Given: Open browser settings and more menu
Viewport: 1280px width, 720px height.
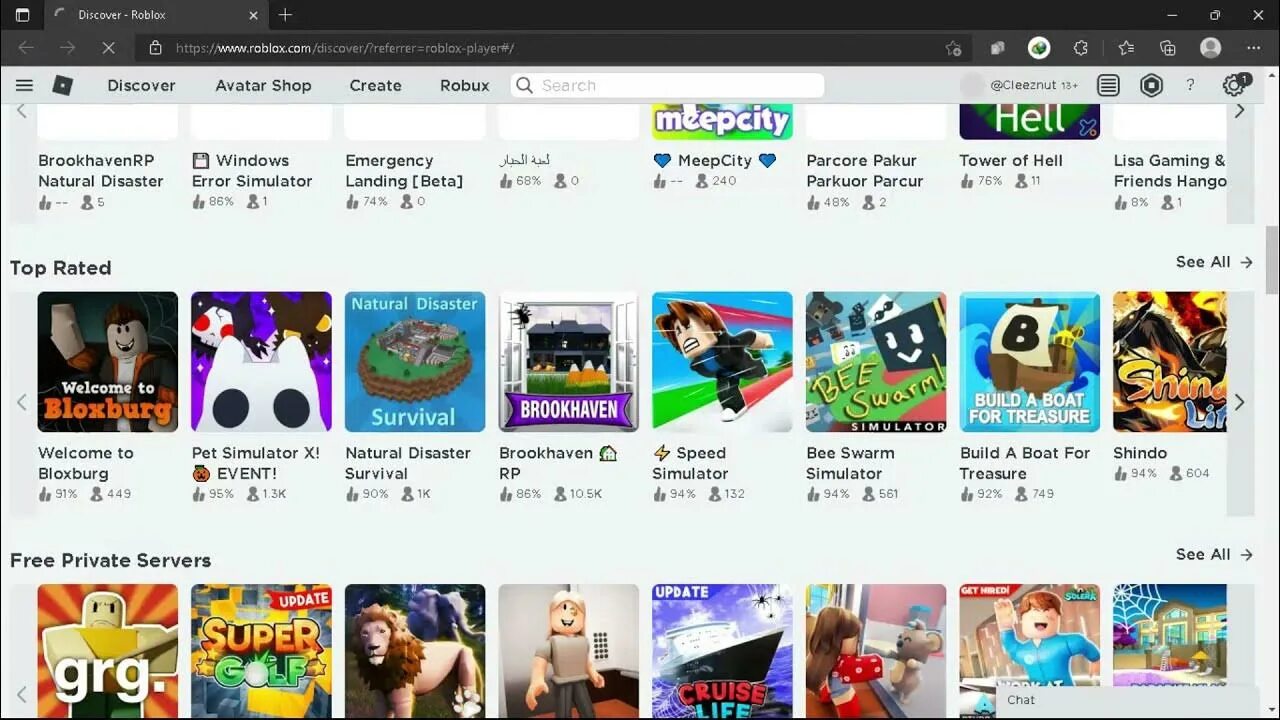Looking at the screenshot, I should [1254, 47].
